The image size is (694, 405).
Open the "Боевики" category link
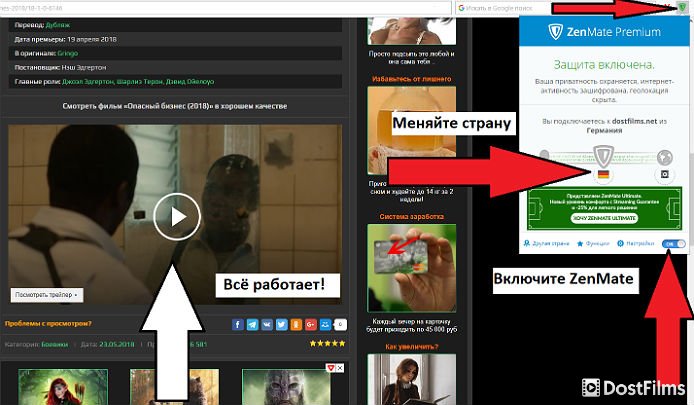54,344
